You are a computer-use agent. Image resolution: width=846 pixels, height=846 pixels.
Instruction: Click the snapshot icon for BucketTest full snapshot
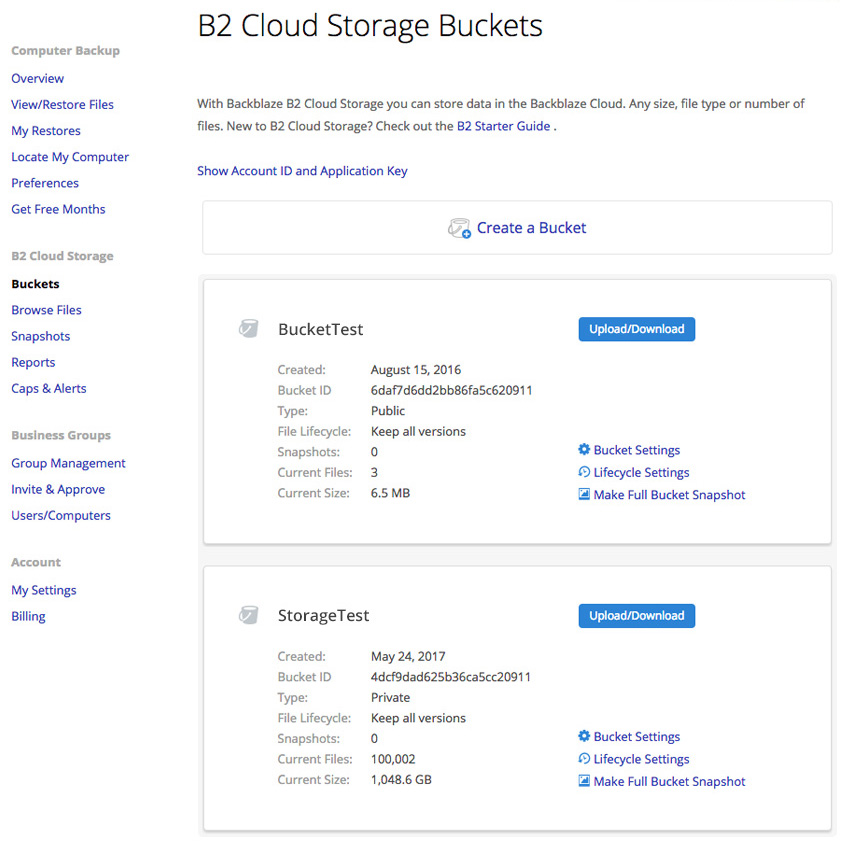coord(584,494)
